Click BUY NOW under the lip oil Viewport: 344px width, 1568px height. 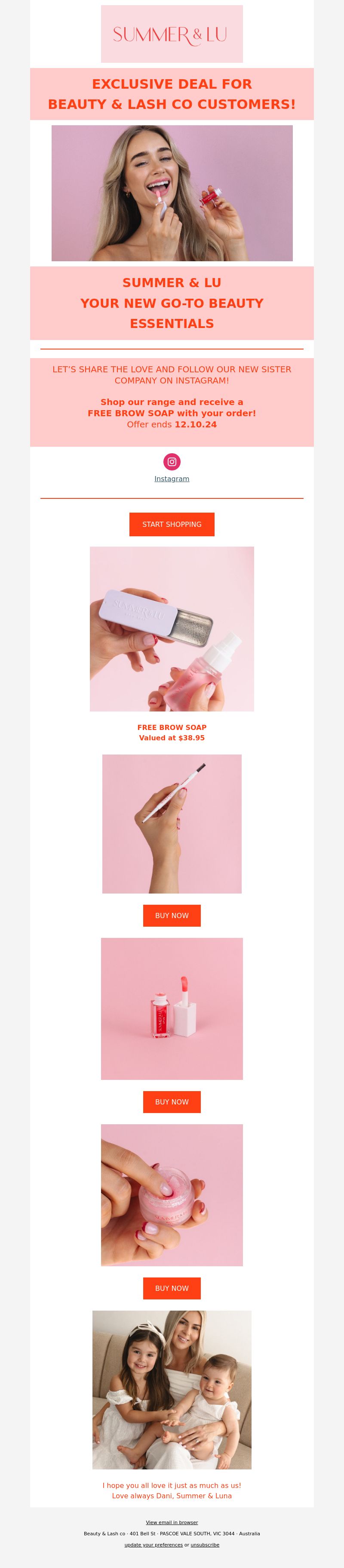172,1102
